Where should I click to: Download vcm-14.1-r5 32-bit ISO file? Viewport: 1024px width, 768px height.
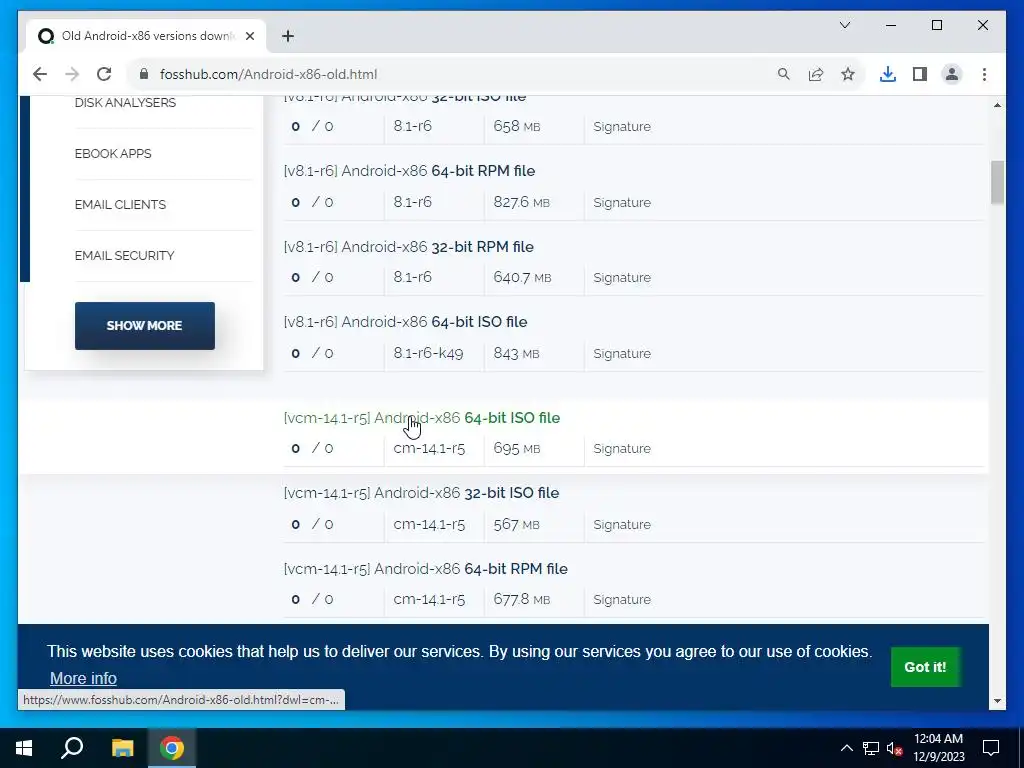(421, 493)
